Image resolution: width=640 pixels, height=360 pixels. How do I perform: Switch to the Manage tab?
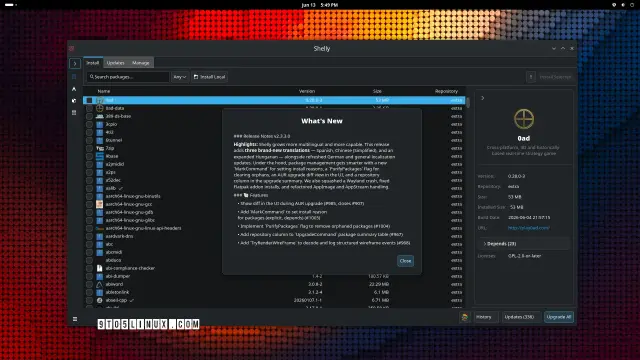point(140,63)
